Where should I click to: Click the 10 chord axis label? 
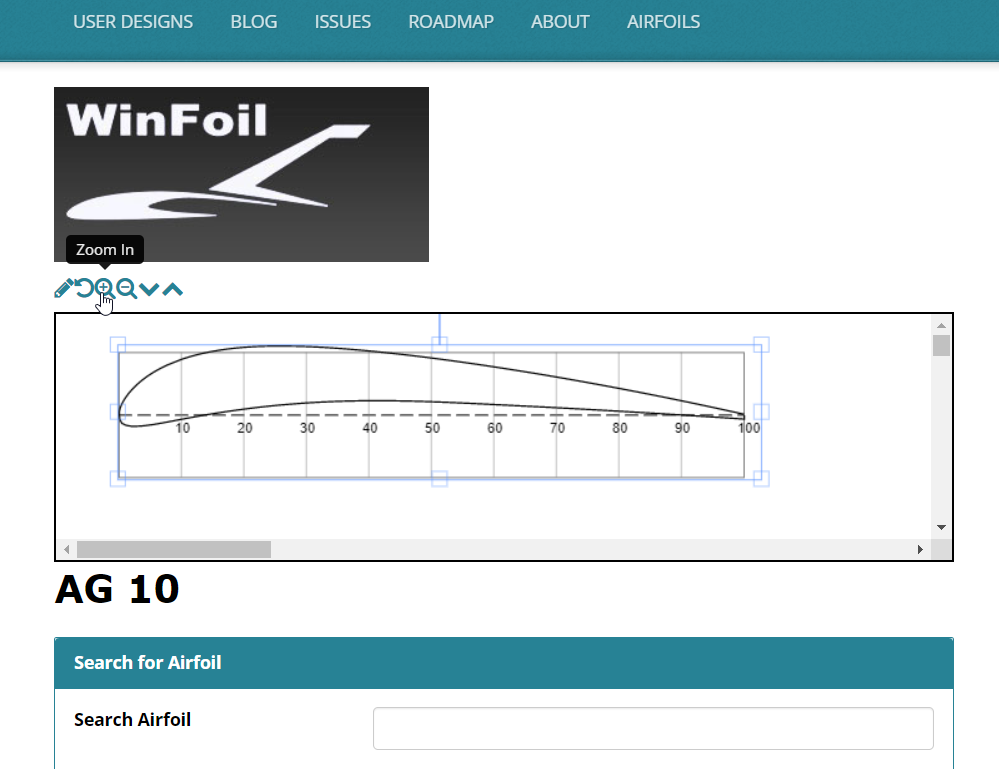tap(183, 428)
